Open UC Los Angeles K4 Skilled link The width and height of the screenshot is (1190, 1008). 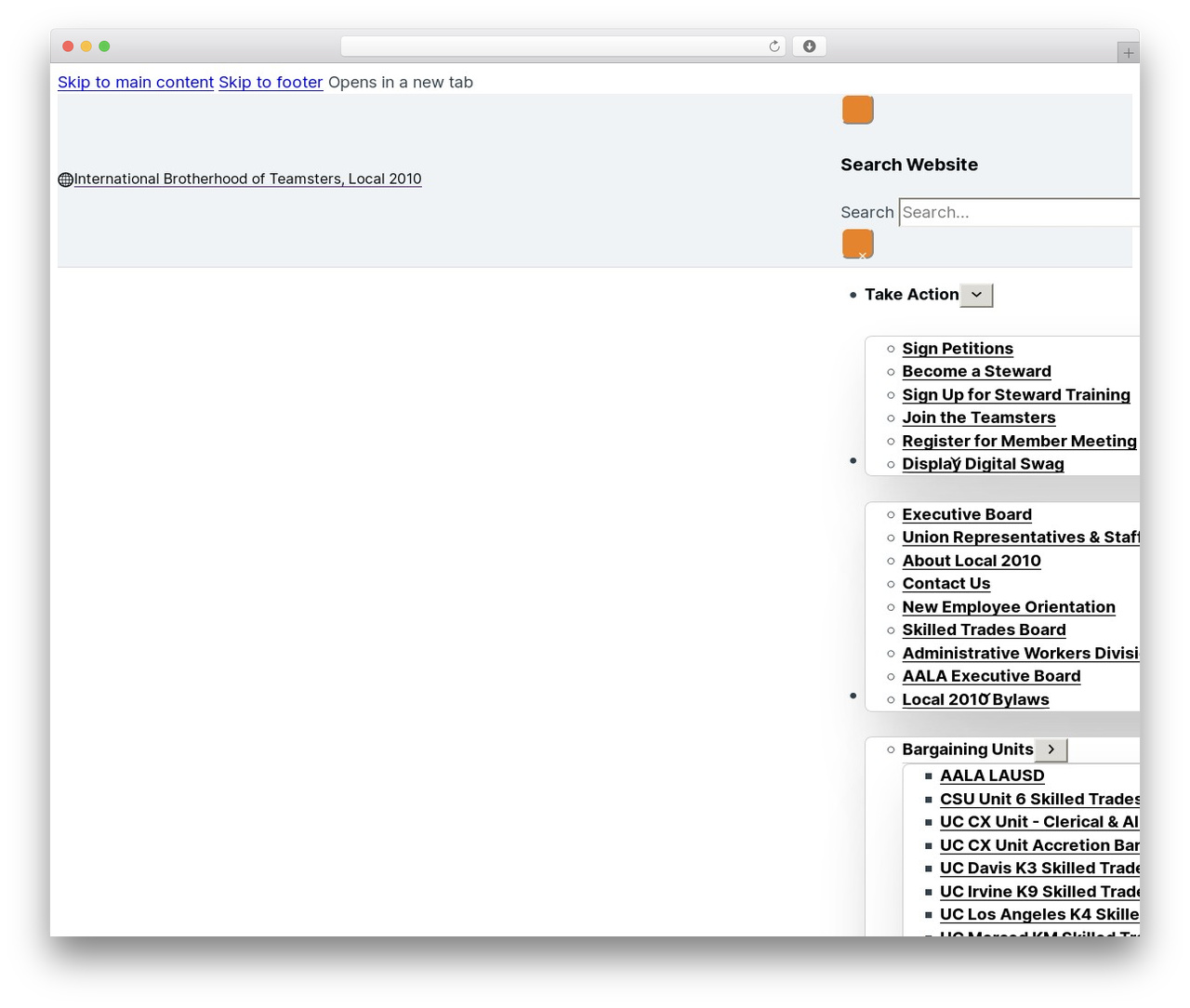(x=1039, y=914)
